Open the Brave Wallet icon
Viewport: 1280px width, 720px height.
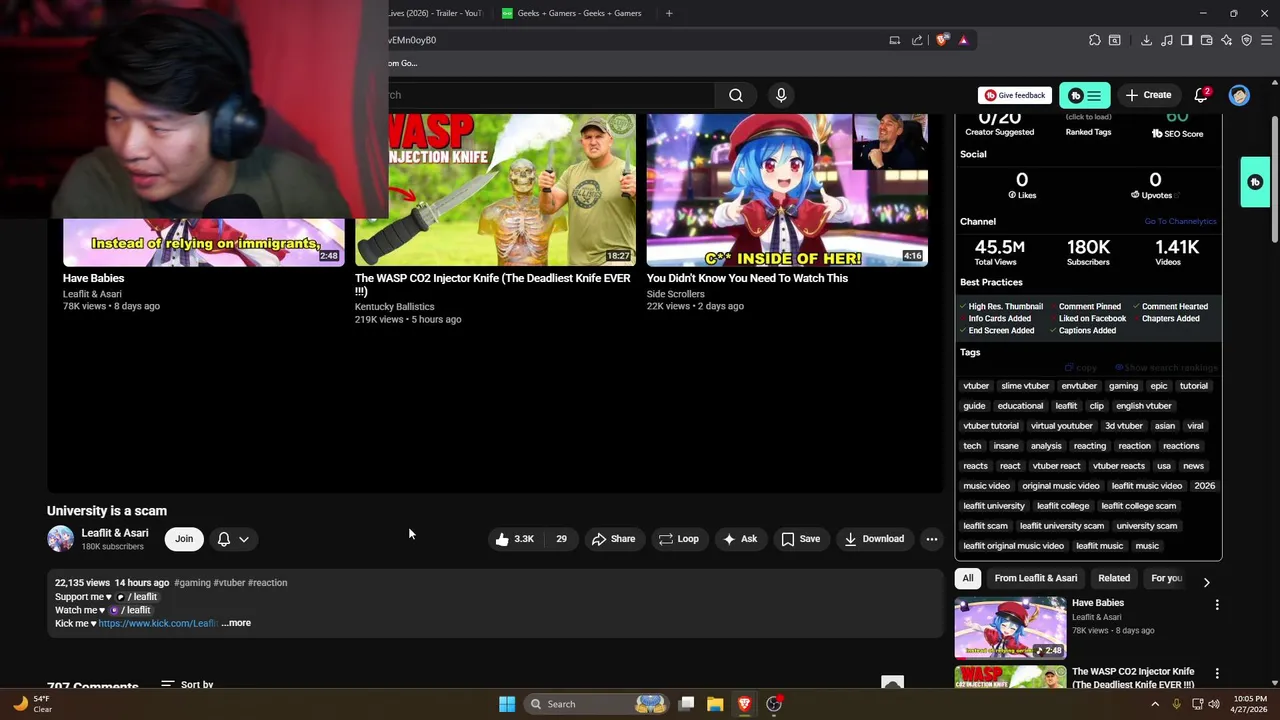pyautogui.click(x=1206, y=40)
